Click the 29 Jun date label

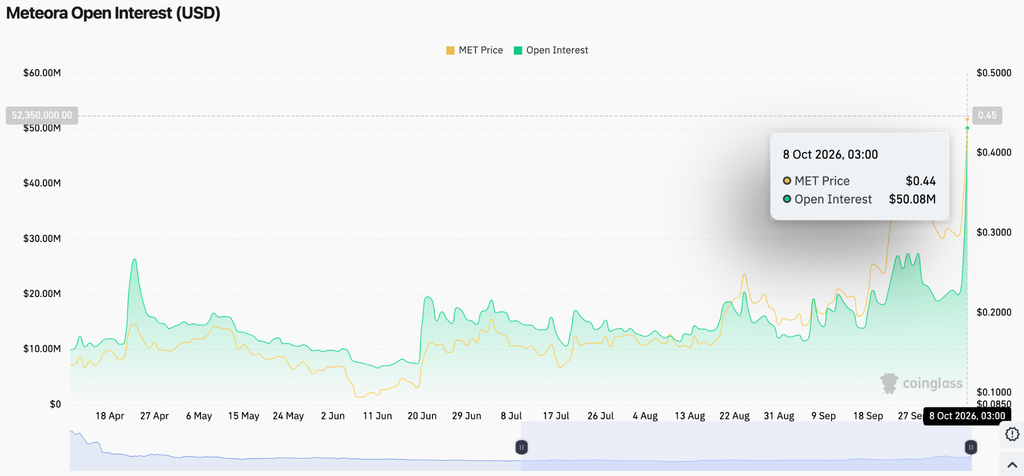[466, 416]
